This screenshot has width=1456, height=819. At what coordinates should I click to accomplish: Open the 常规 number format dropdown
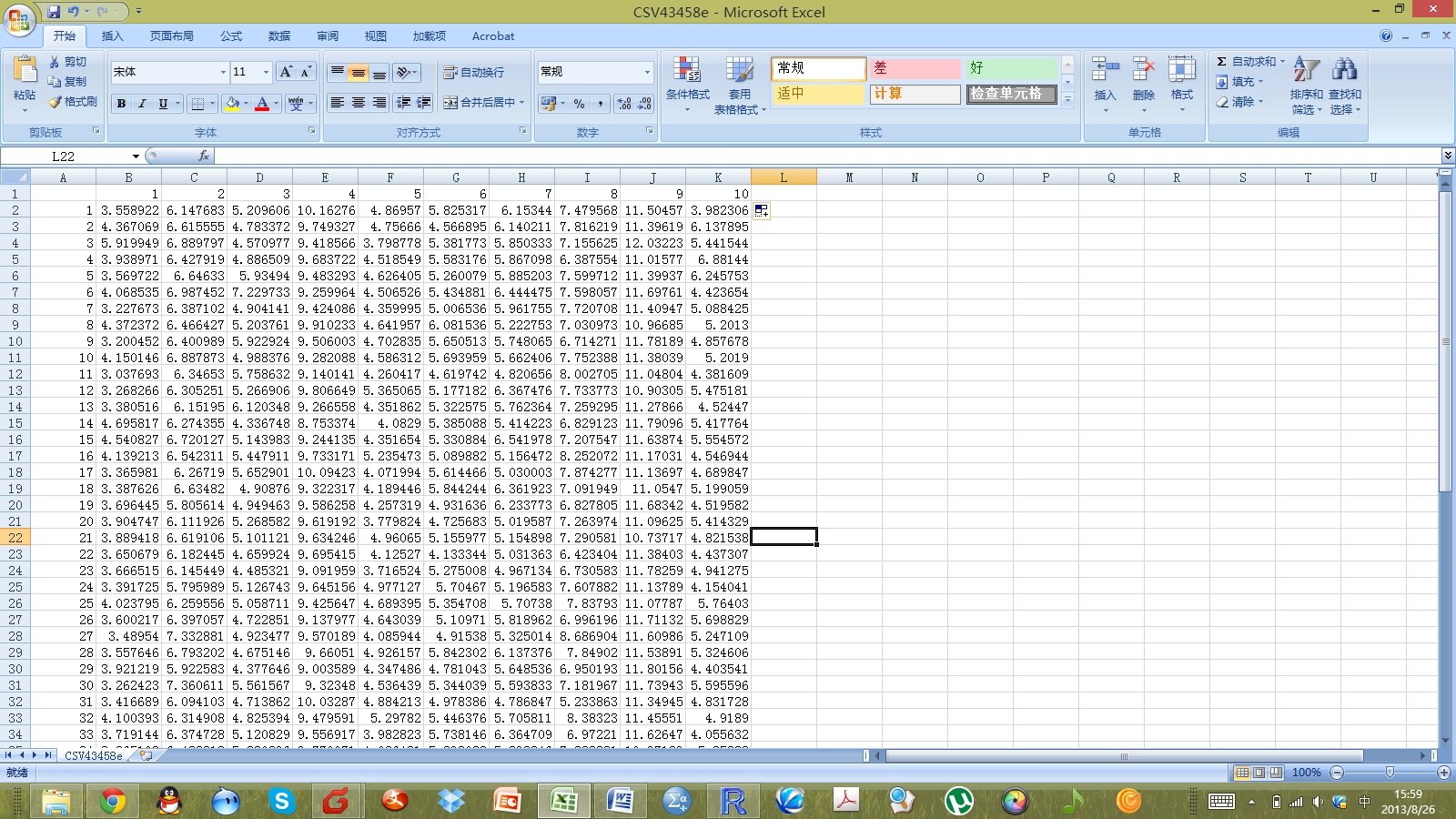coord(648,72)
